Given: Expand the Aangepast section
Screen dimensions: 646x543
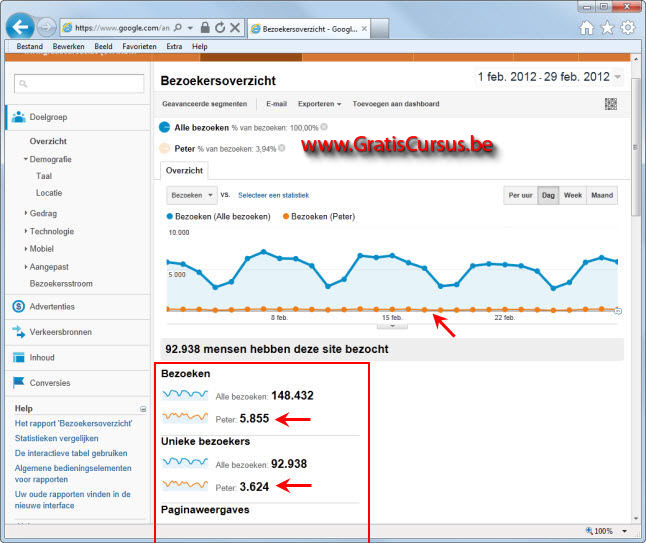Looking at the screenshot, I should coord(26,267).
